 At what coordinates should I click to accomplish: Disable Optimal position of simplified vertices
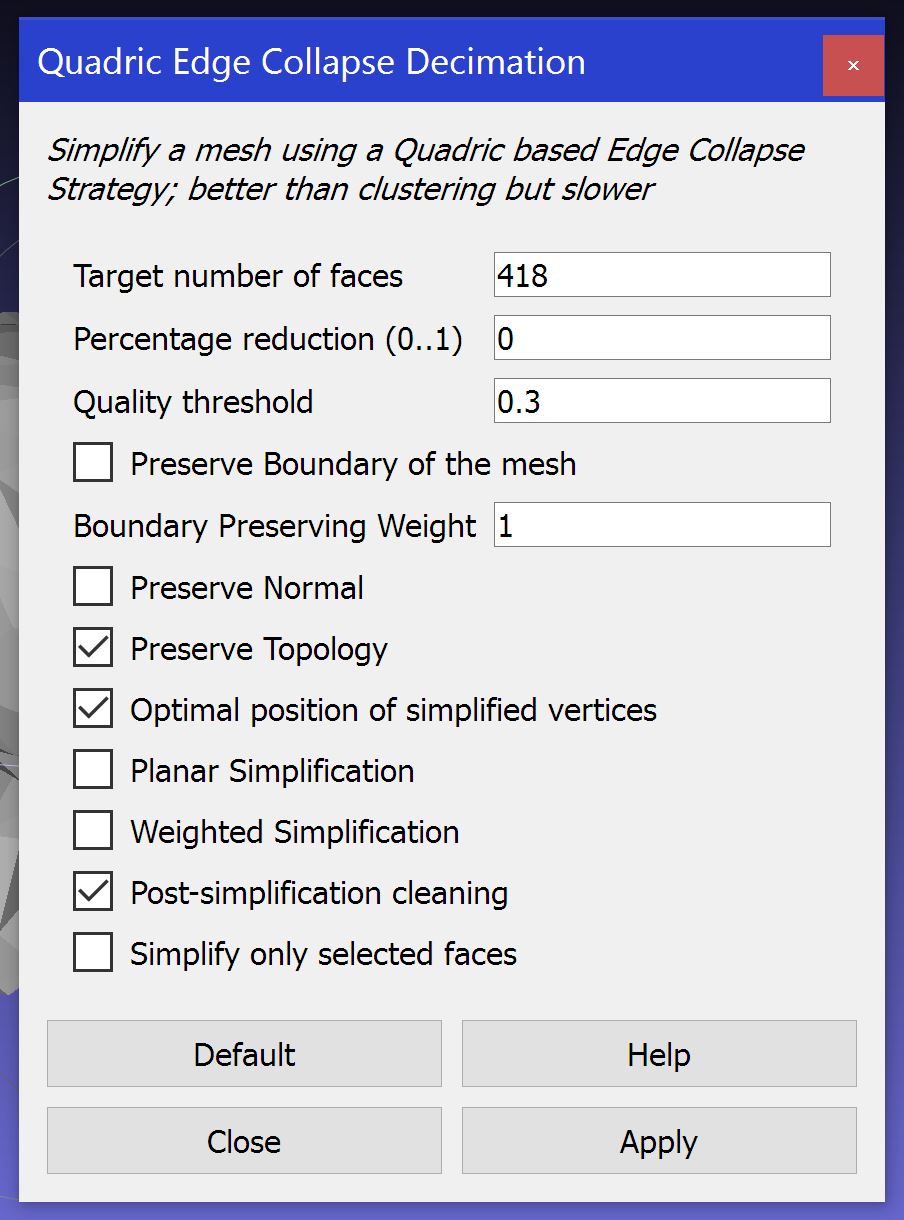pyautogui.click(x=93, y=710)
